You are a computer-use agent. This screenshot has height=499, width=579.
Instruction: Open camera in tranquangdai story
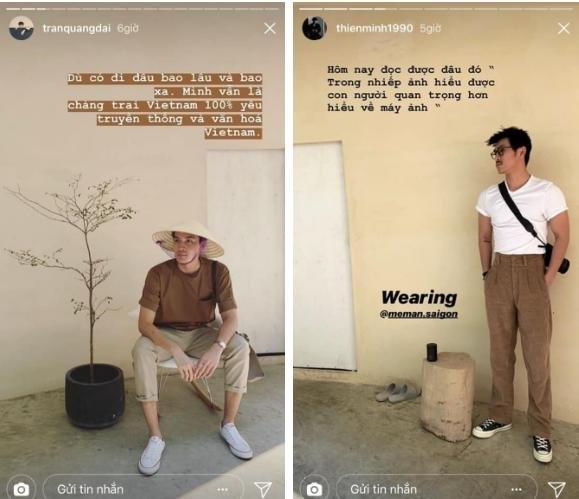point(21,489)
